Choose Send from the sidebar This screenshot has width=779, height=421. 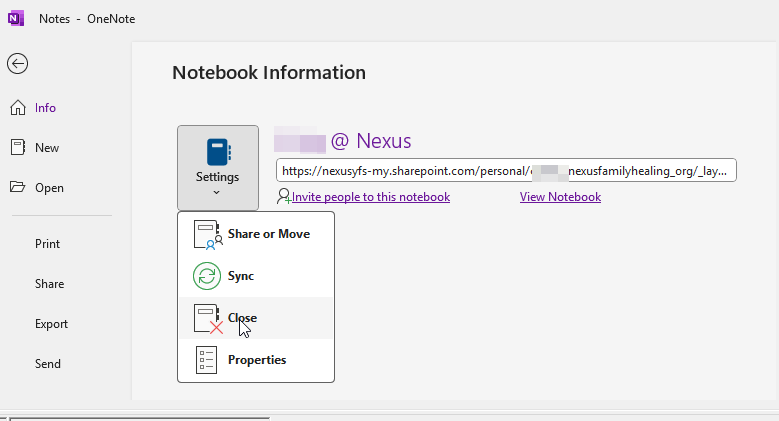[48, 364]
